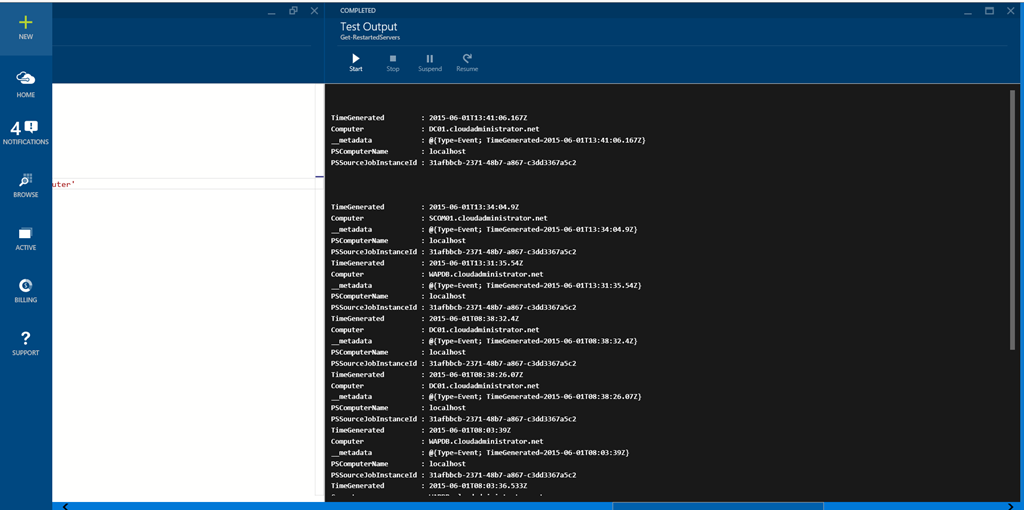The height and width of the screenshot is (510, 1024).
Task: Stop the runbook test job
Action: pyautogui.click(x=393, y=60)
